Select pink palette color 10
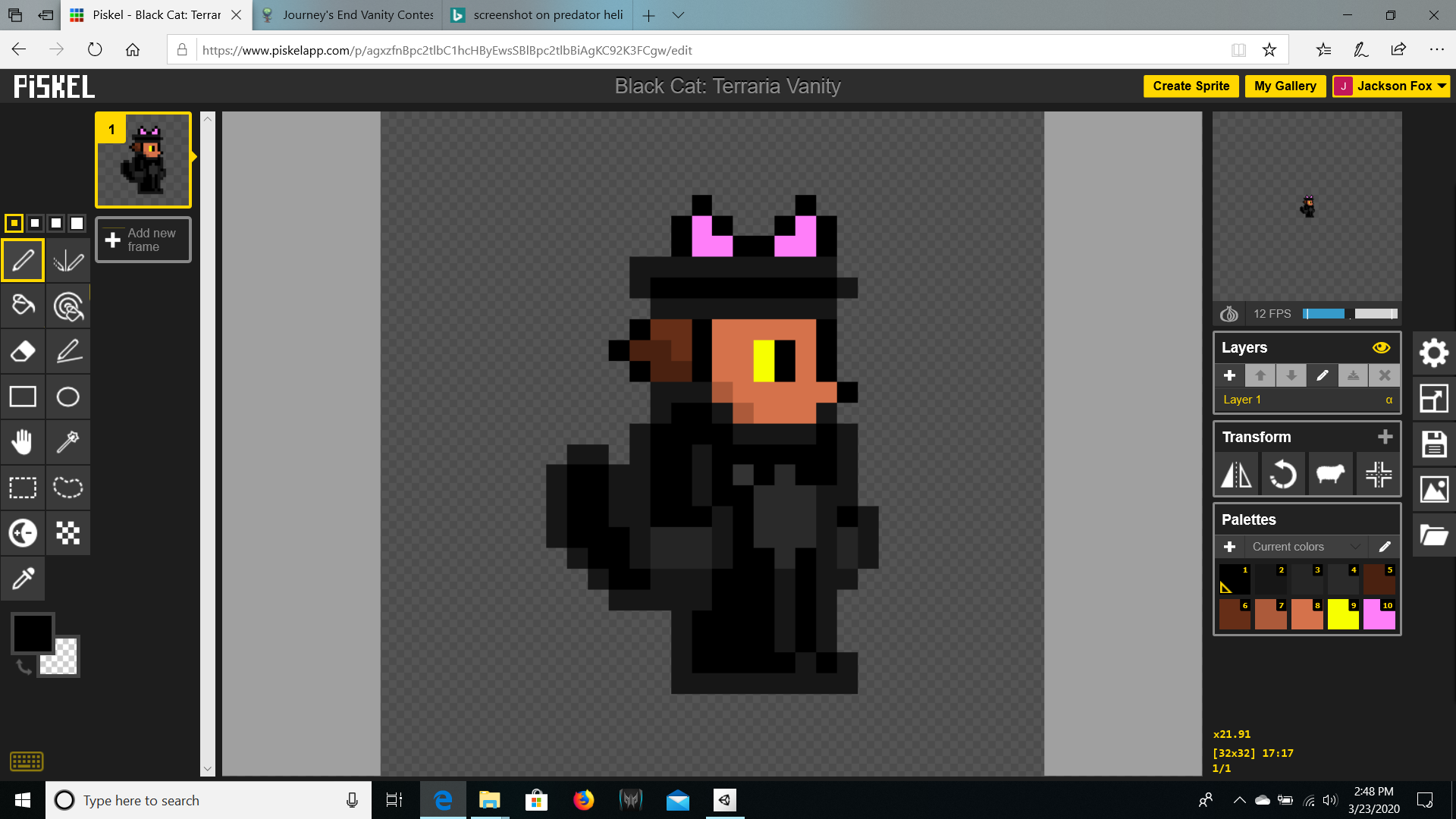The width and height of the screenshot is (1456, 819). [1379, 614]
